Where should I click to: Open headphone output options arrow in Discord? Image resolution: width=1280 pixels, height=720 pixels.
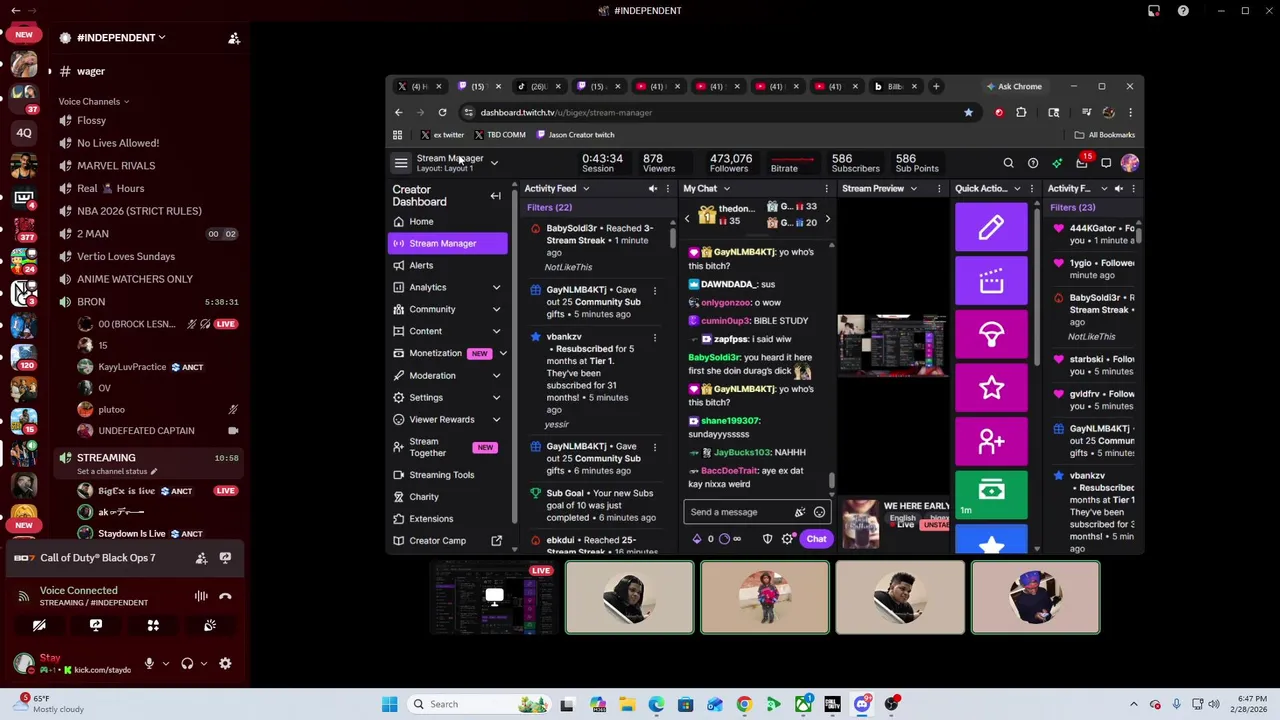click(204, 663)
